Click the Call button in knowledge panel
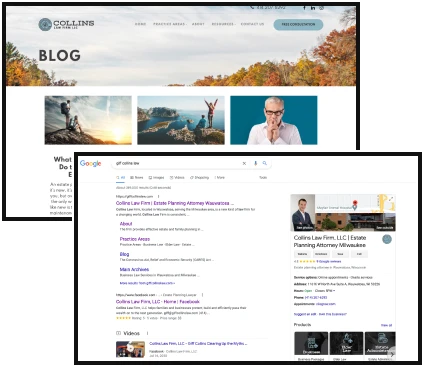Image resolution: width=424 pixels, height=367 pixels. [359, 254]
